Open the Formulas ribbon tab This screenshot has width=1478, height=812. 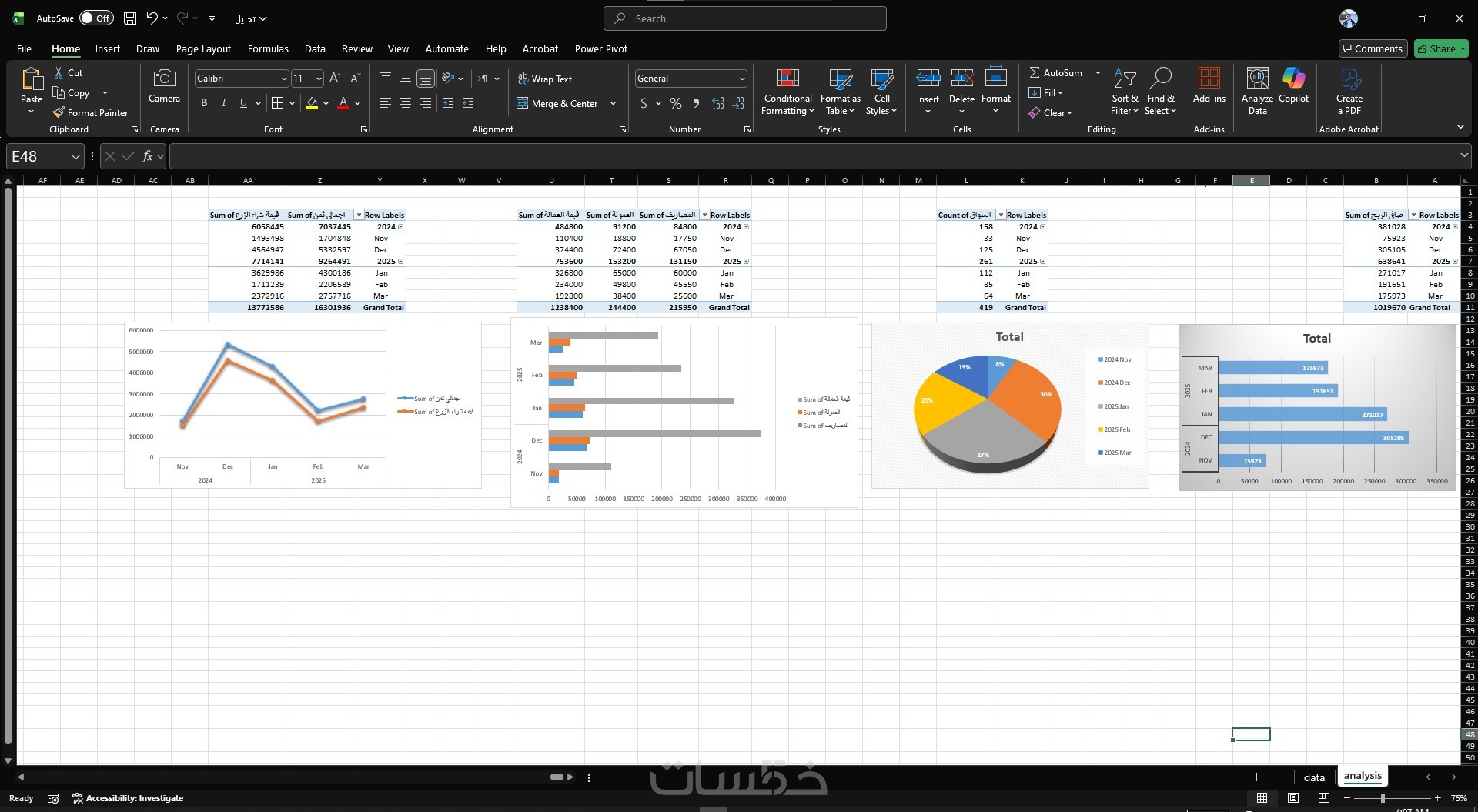[268, 48]
